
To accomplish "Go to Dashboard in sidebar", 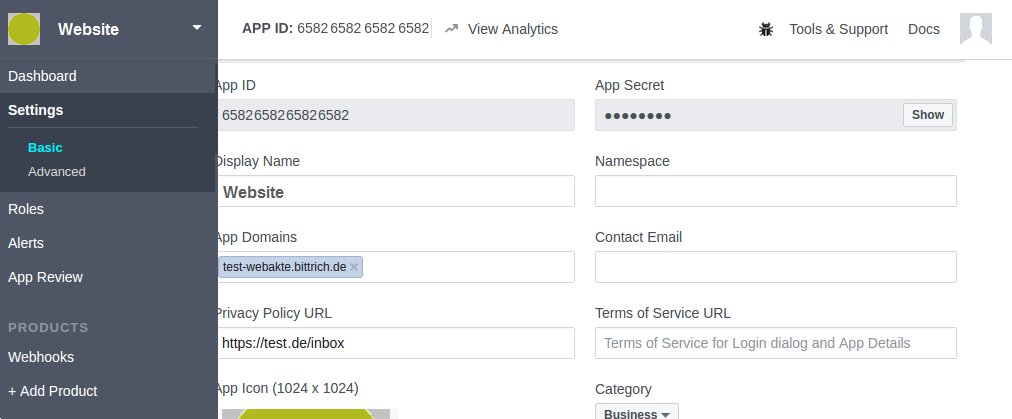I will click(x=42, y=76).
